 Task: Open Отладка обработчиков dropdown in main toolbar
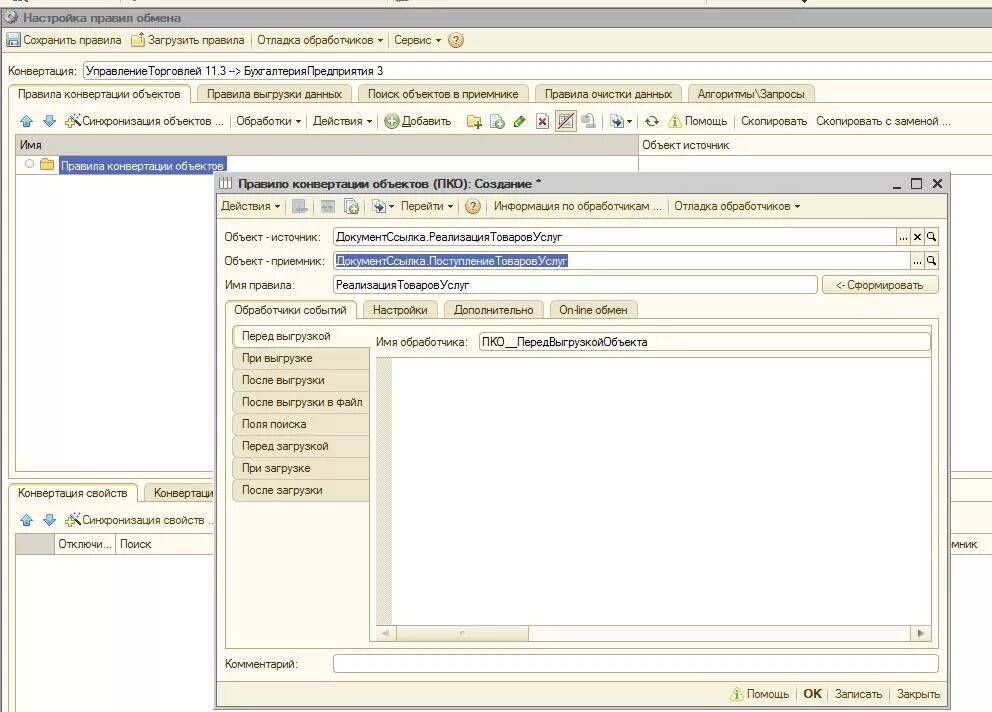click(320, 41)
